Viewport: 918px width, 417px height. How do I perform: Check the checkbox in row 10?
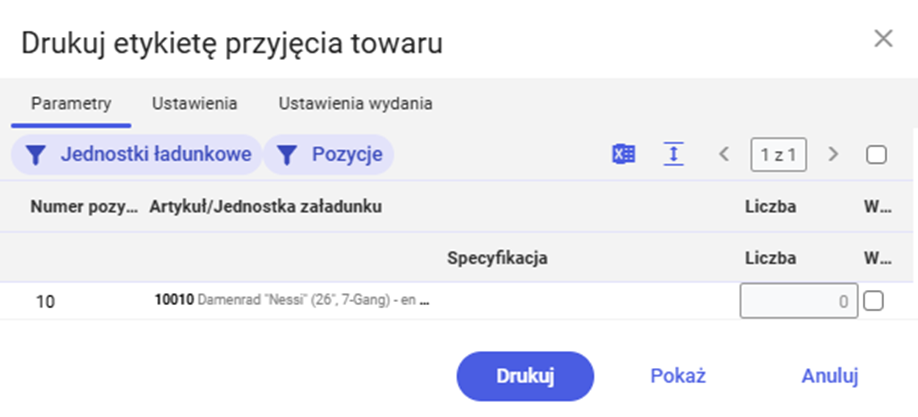pyautogui.click(x=873, y=301)
